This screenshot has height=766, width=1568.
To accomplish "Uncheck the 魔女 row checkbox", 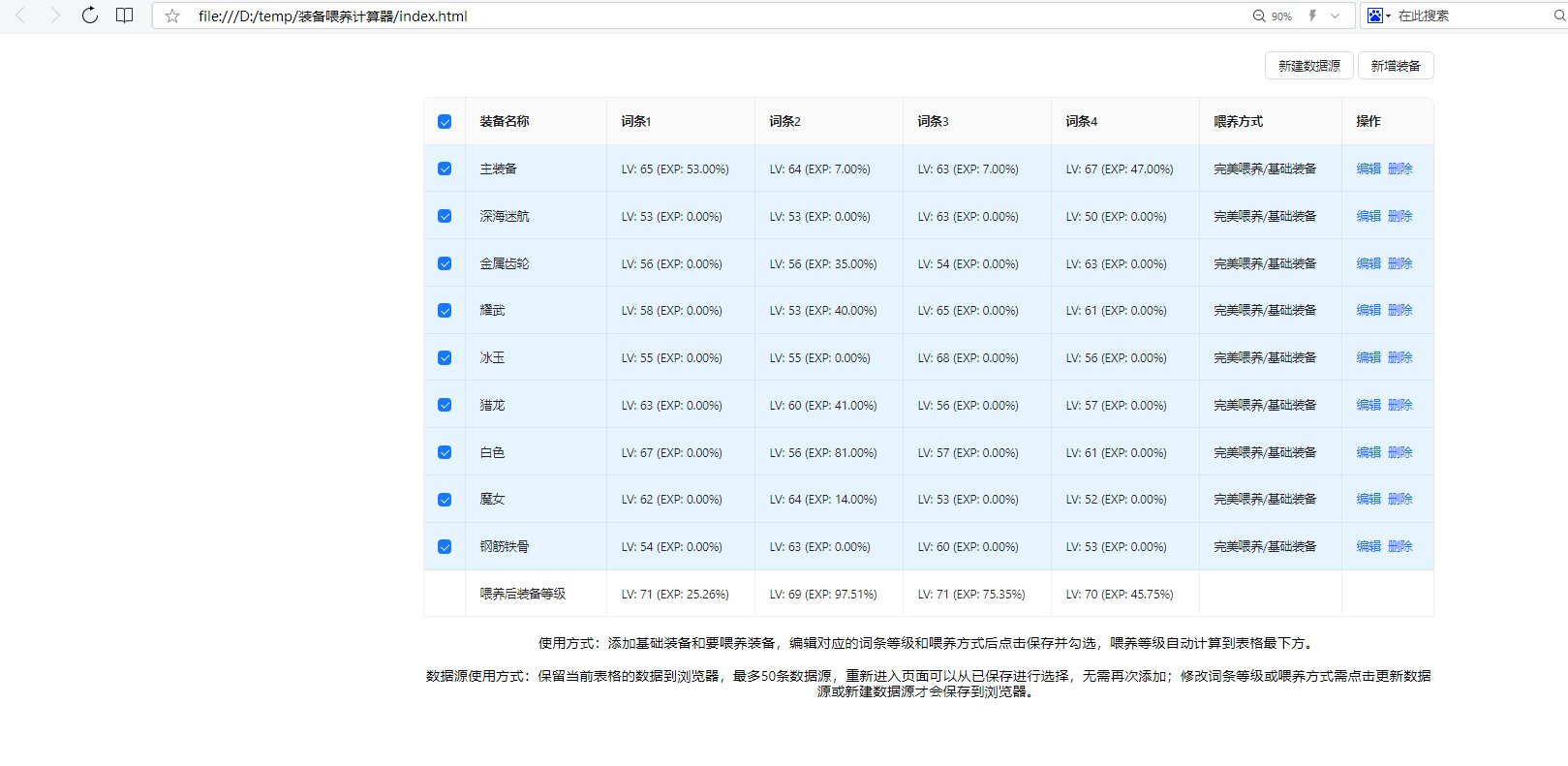I will click(x=445, y=500).
